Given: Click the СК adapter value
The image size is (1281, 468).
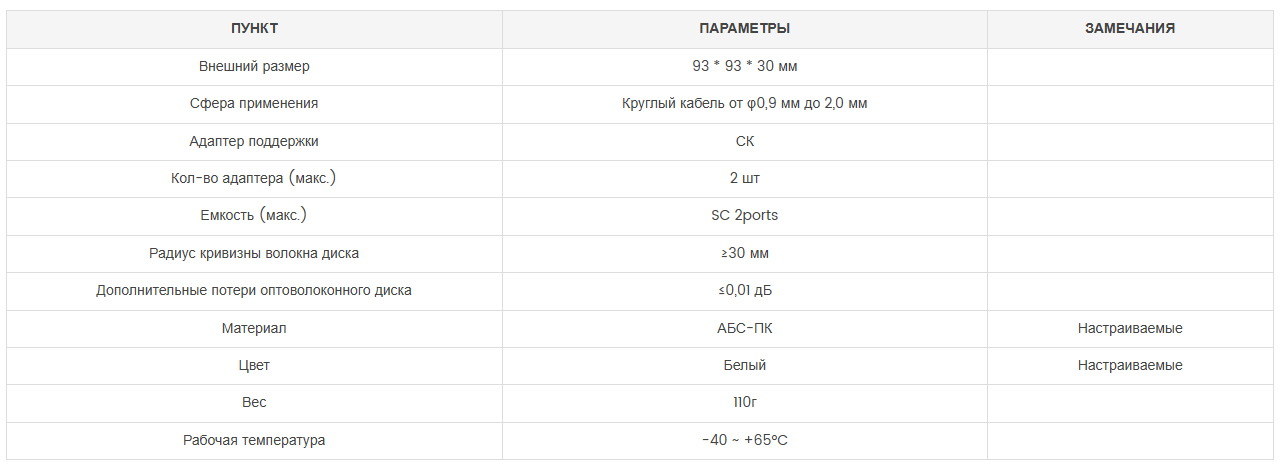Looking at the screenshot, I should [x=744, y=141].
